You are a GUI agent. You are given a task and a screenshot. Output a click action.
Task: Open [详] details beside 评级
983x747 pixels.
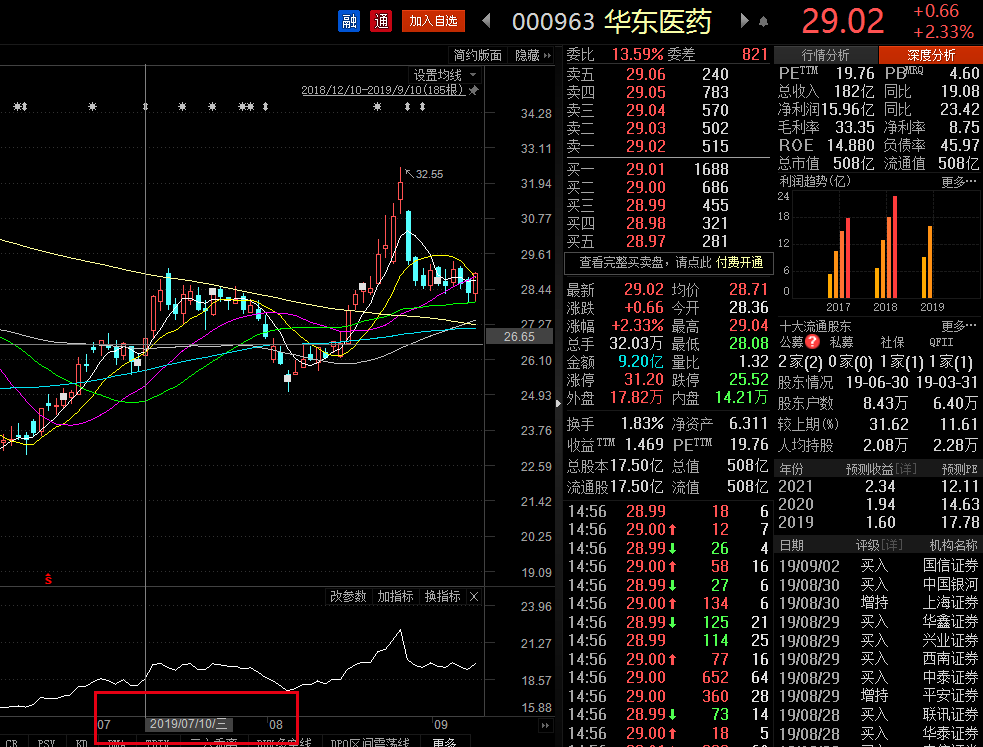891,545
